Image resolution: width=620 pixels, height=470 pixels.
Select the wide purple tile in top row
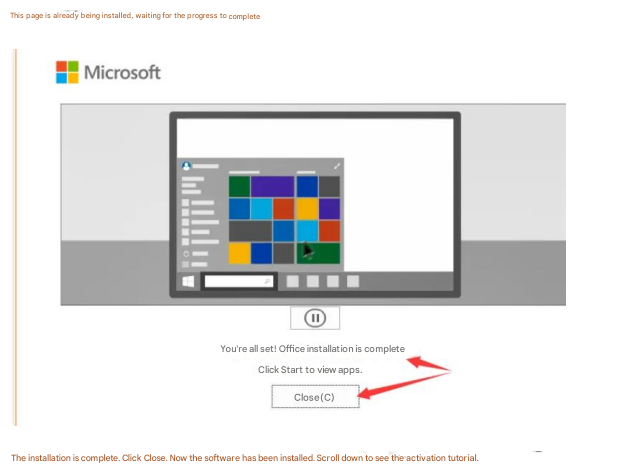(272, 187)
